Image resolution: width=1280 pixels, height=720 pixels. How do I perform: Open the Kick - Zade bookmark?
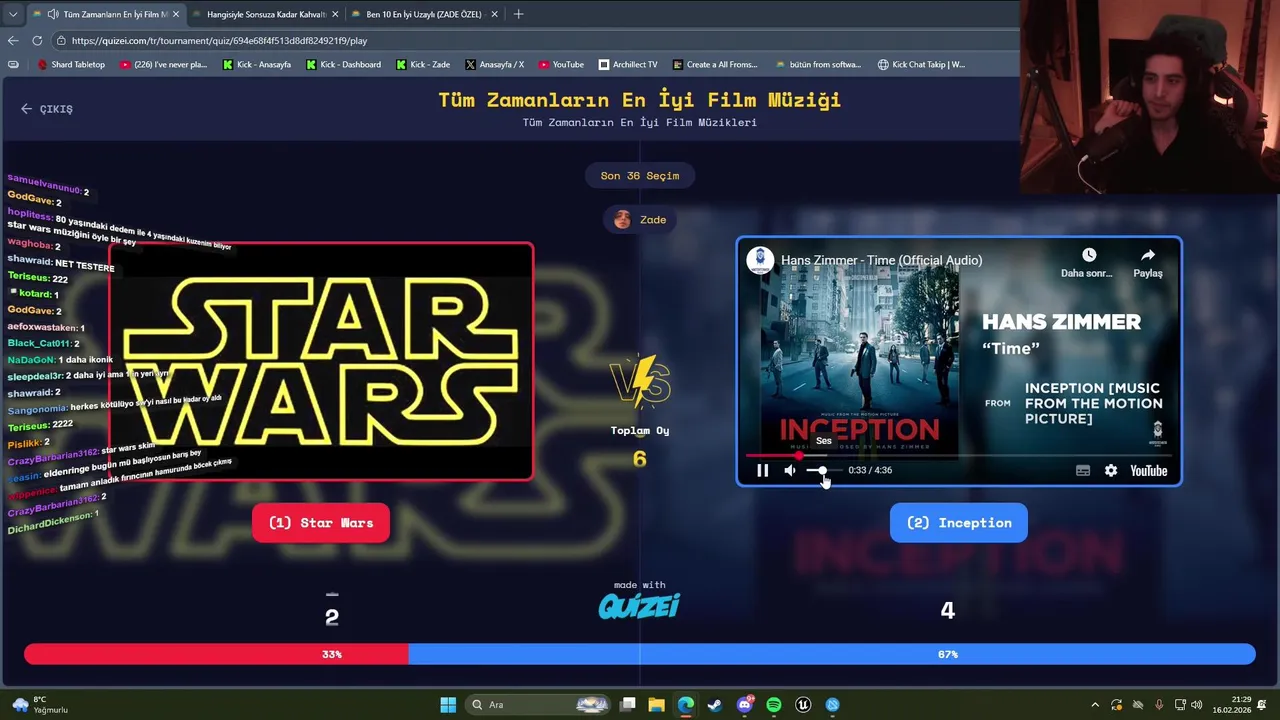tap(423, 64)
